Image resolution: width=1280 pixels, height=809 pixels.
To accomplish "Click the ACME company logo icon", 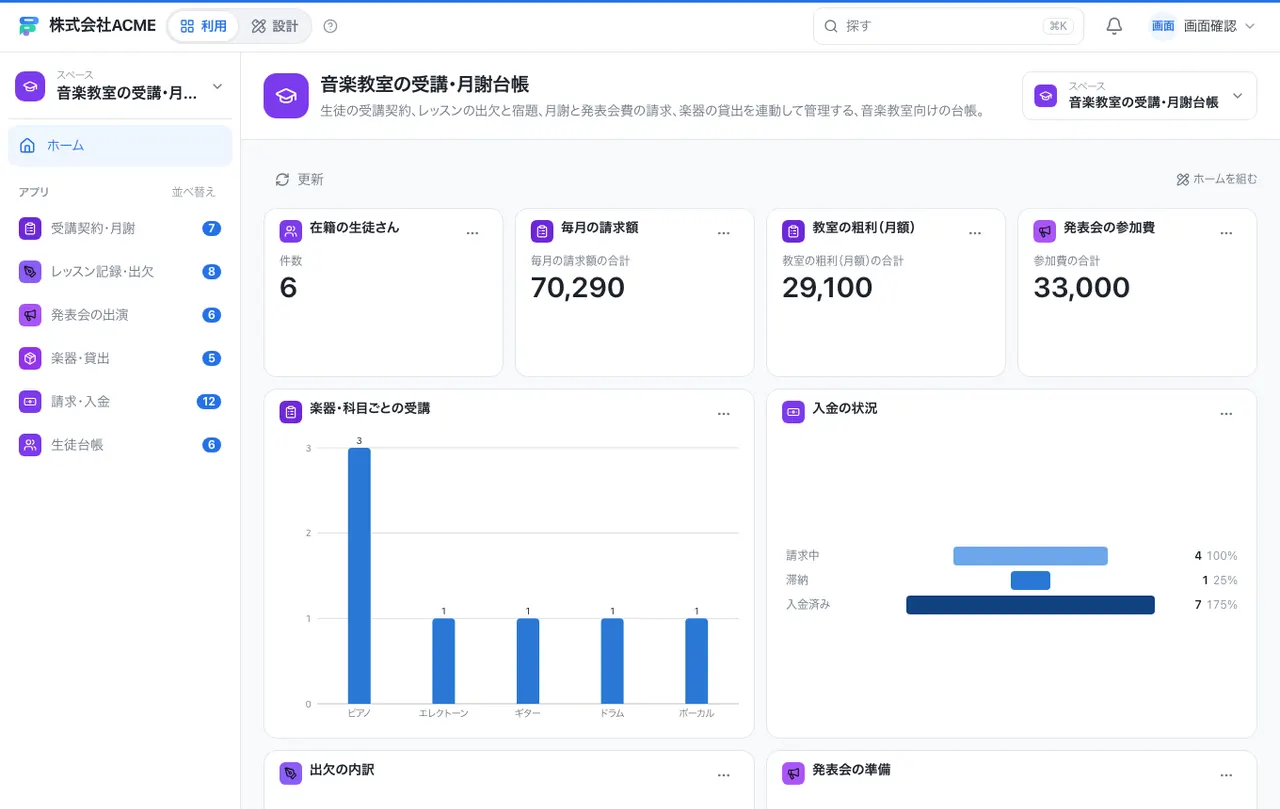I will tap(29, 26).
